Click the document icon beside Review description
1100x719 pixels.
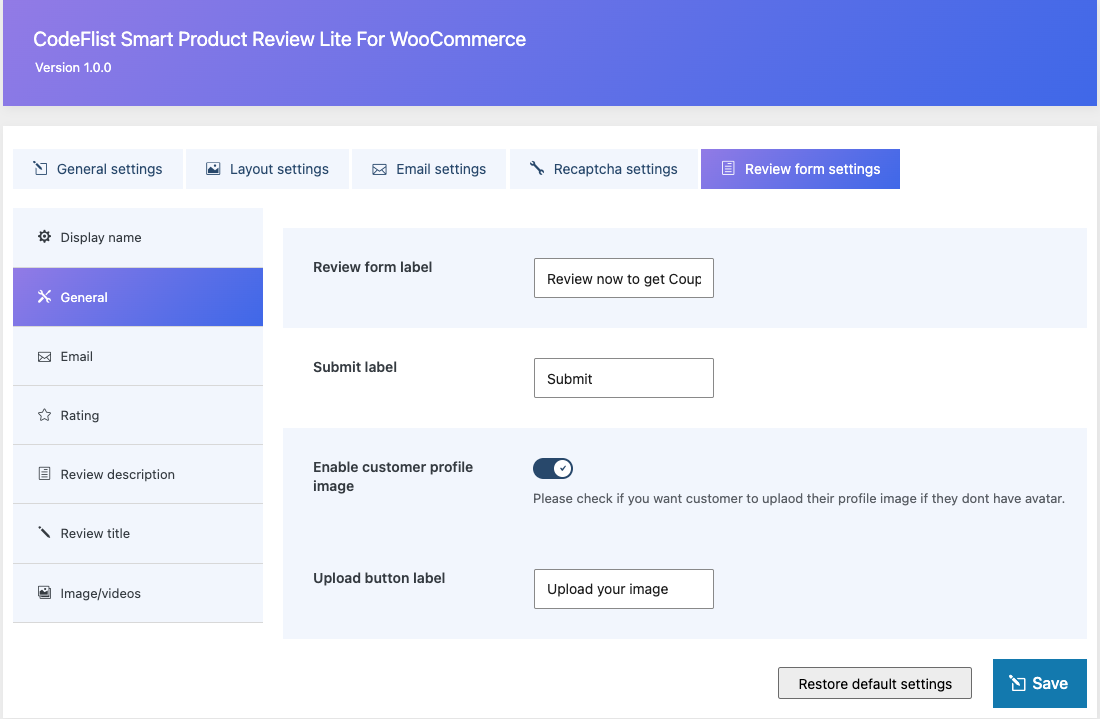click(44, 473)
